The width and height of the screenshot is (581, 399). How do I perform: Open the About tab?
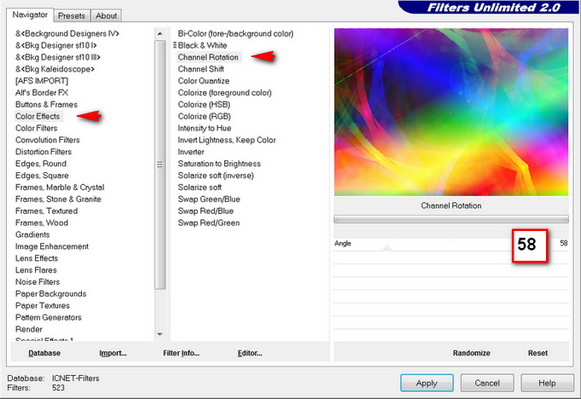click(106, 16)
